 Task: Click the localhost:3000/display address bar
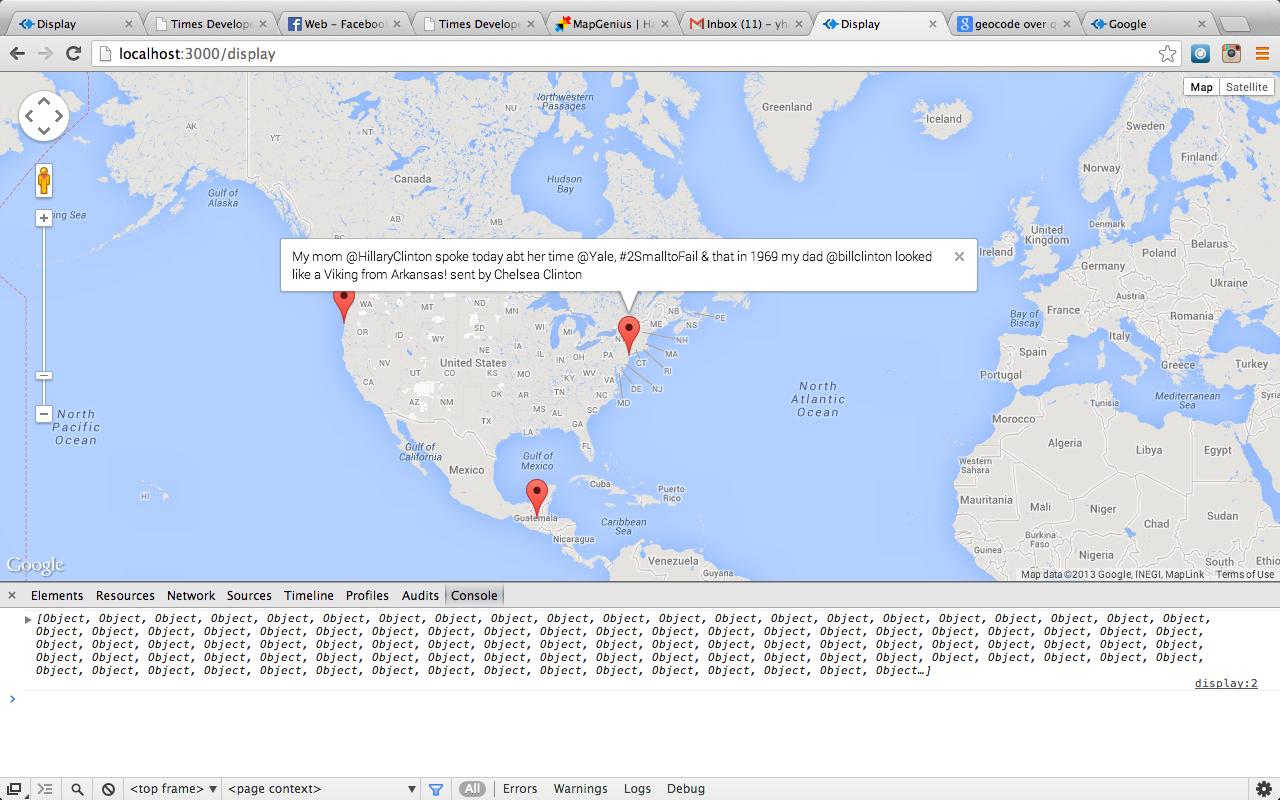click(635, 54)
